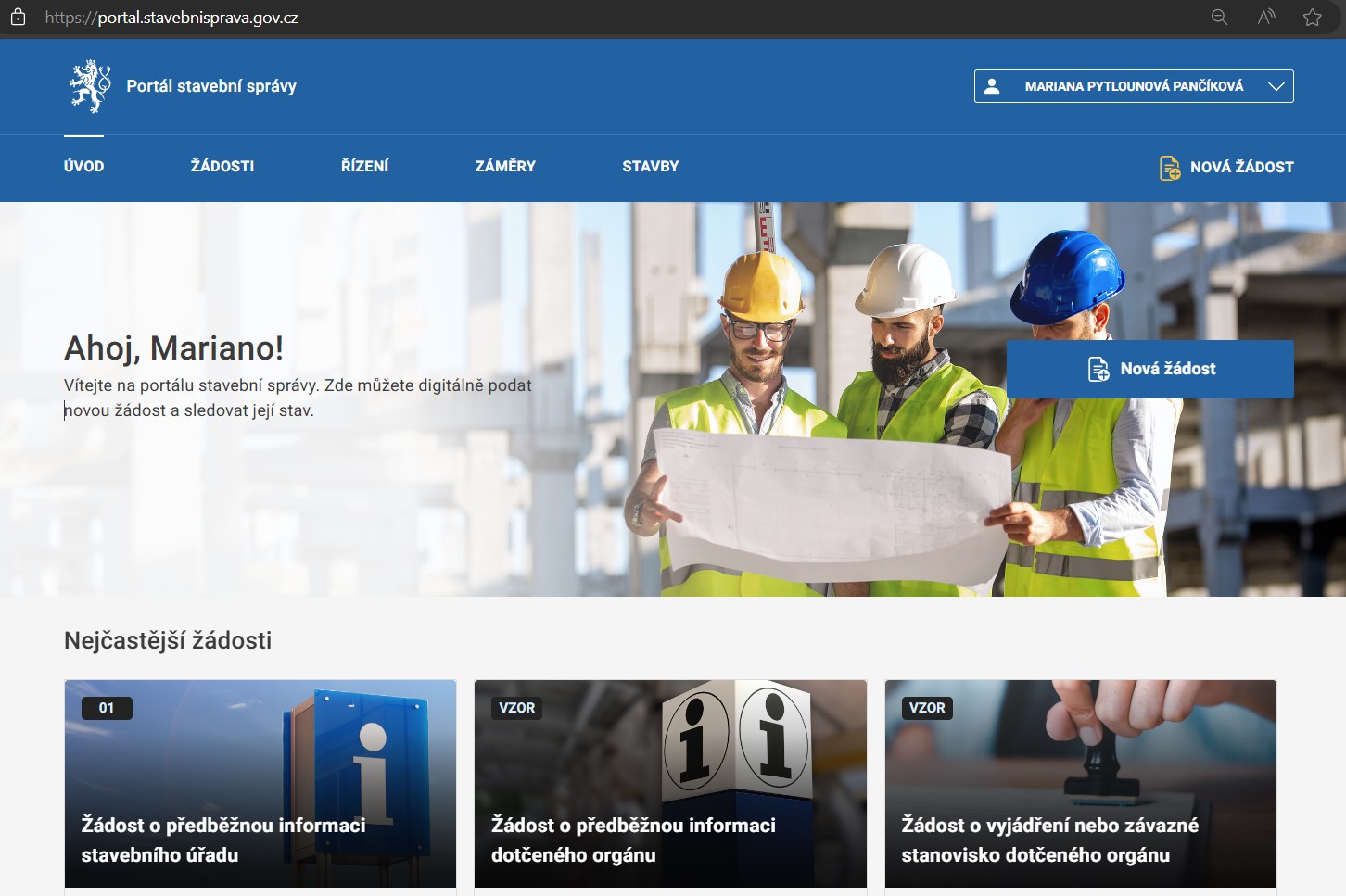1346x896 pixels.
Task: Click the Nejčastější žádosti heading
Action: point(168,640)
